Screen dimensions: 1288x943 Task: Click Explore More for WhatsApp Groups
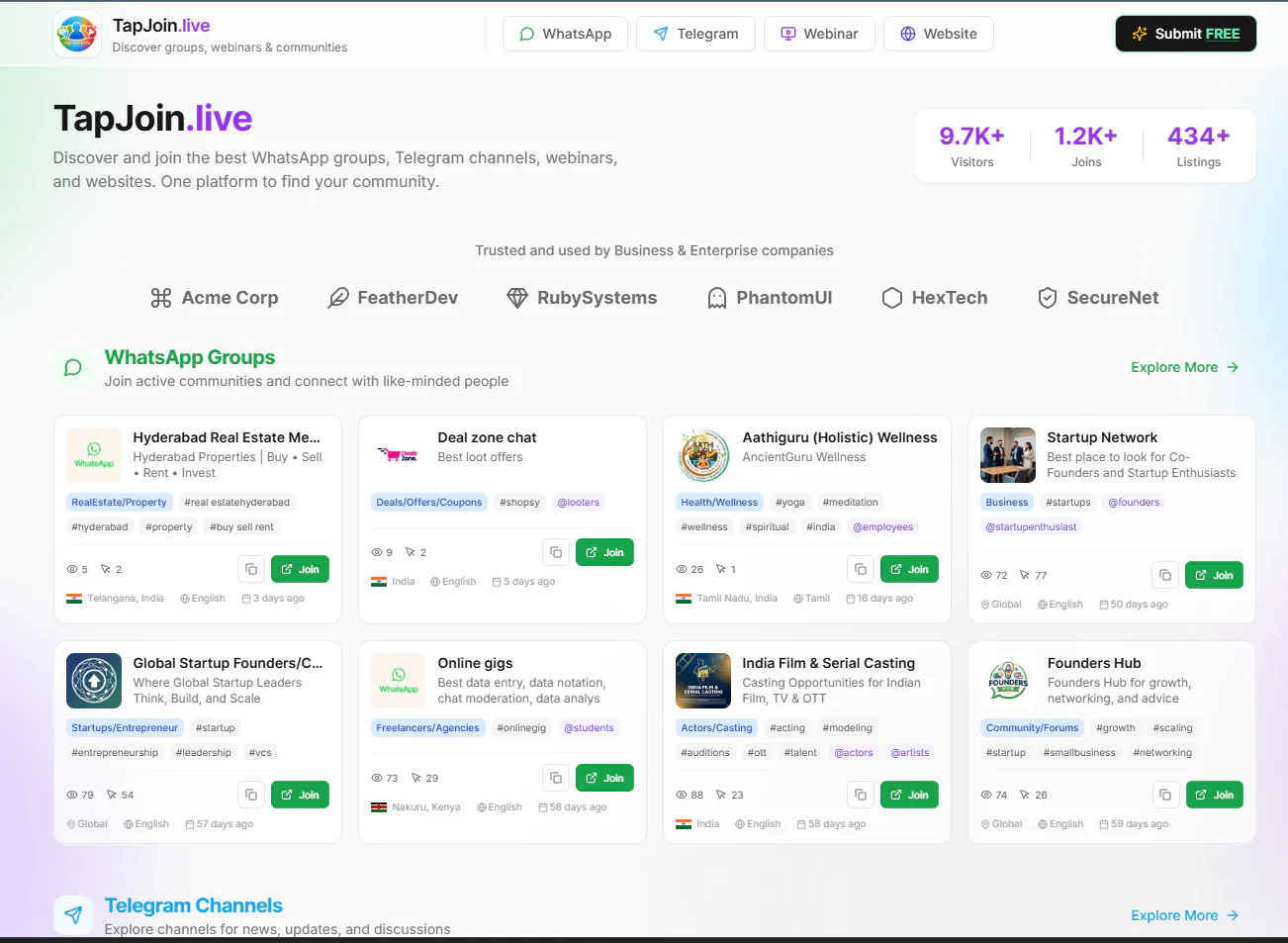point(1184,367)
